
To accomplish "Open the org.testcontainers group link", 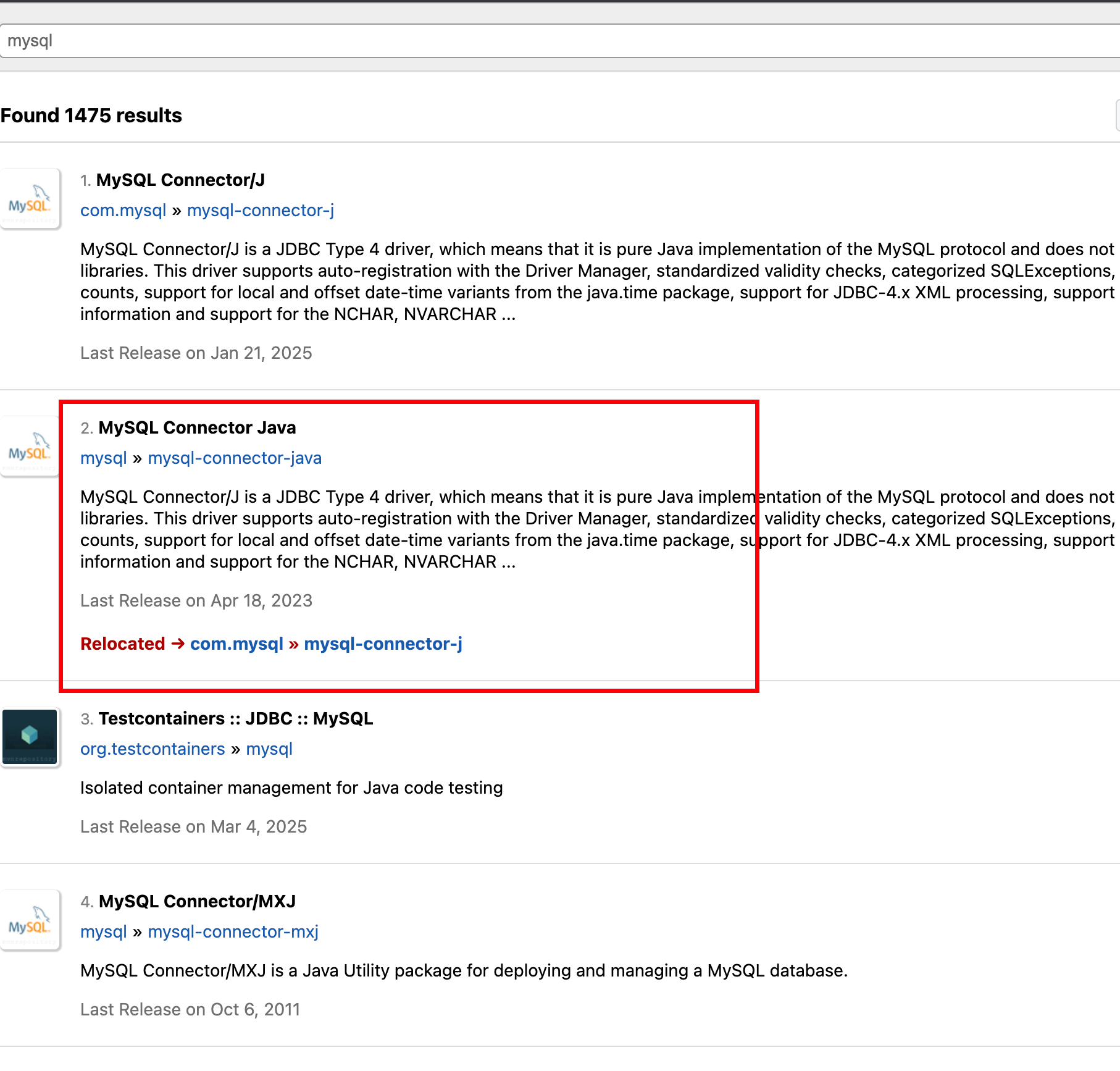I will 153,749.
